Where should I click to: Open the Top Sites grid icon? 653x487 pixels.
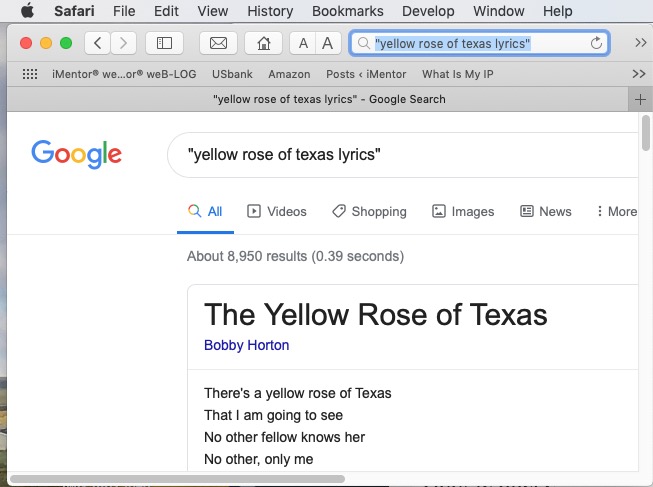pos(30,74)
